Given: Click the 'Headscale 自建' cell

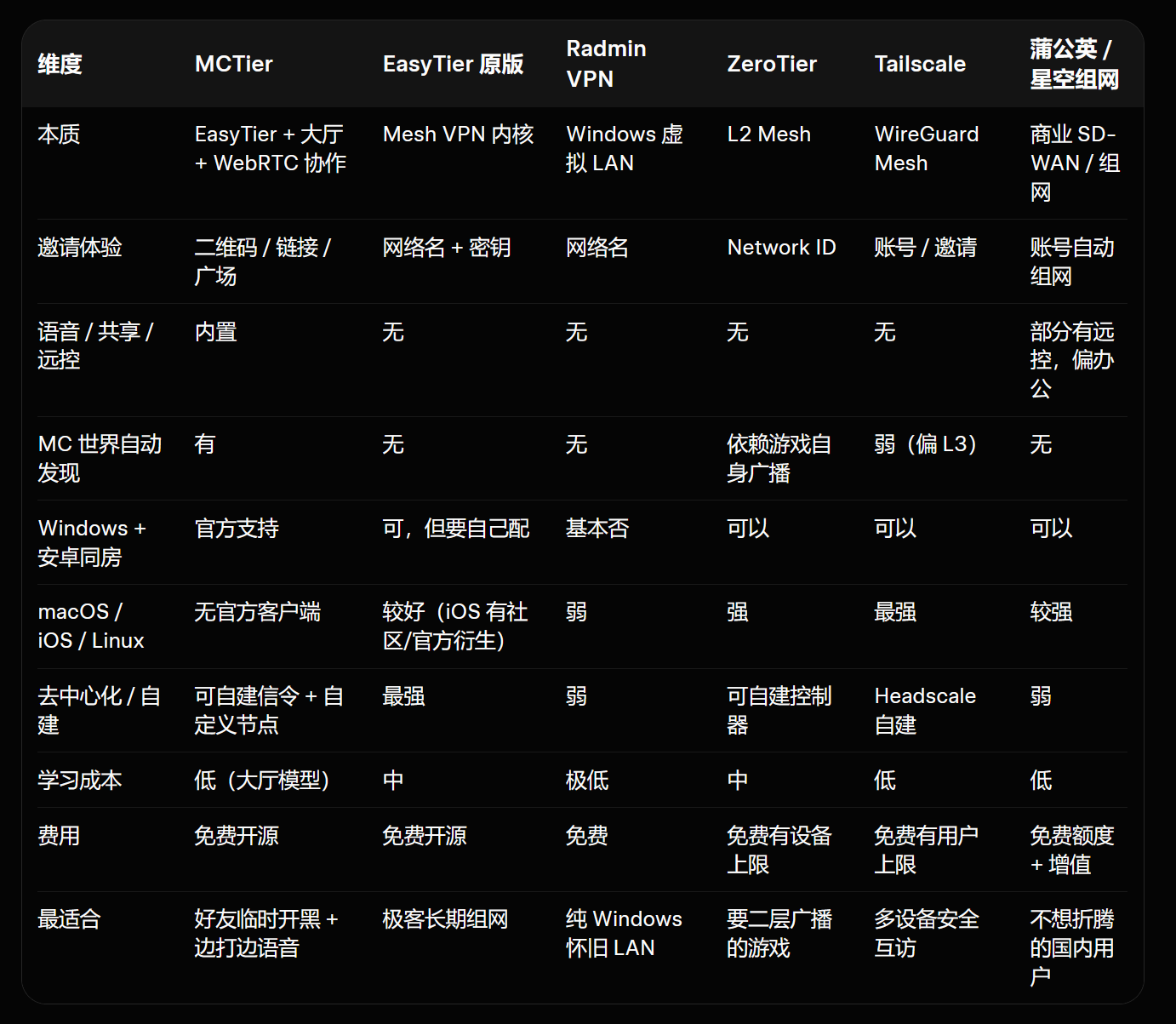Looking at the screenshot, I should pos(925,711).
